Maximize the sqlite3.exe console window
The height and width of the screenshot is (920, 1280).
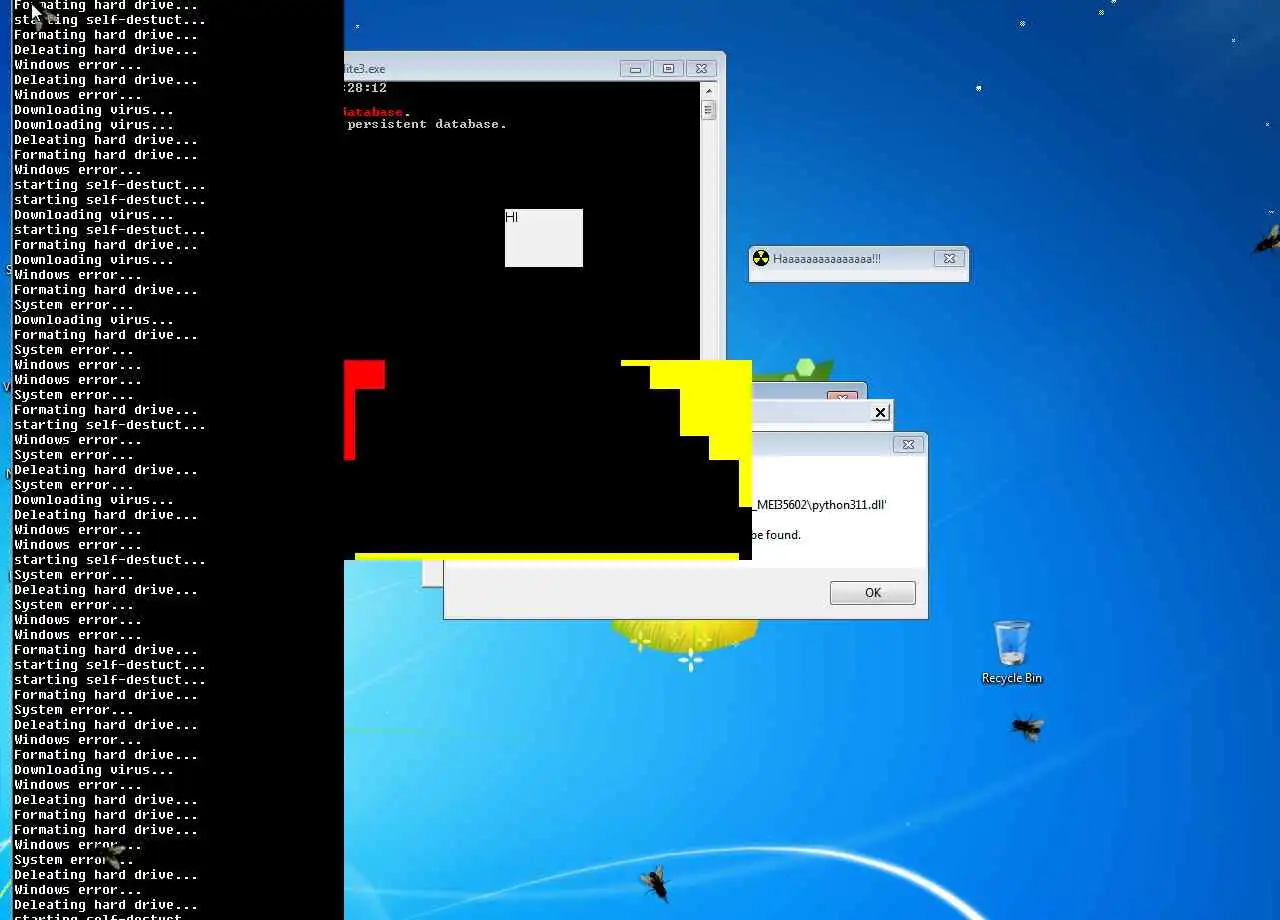click(668, 69)
